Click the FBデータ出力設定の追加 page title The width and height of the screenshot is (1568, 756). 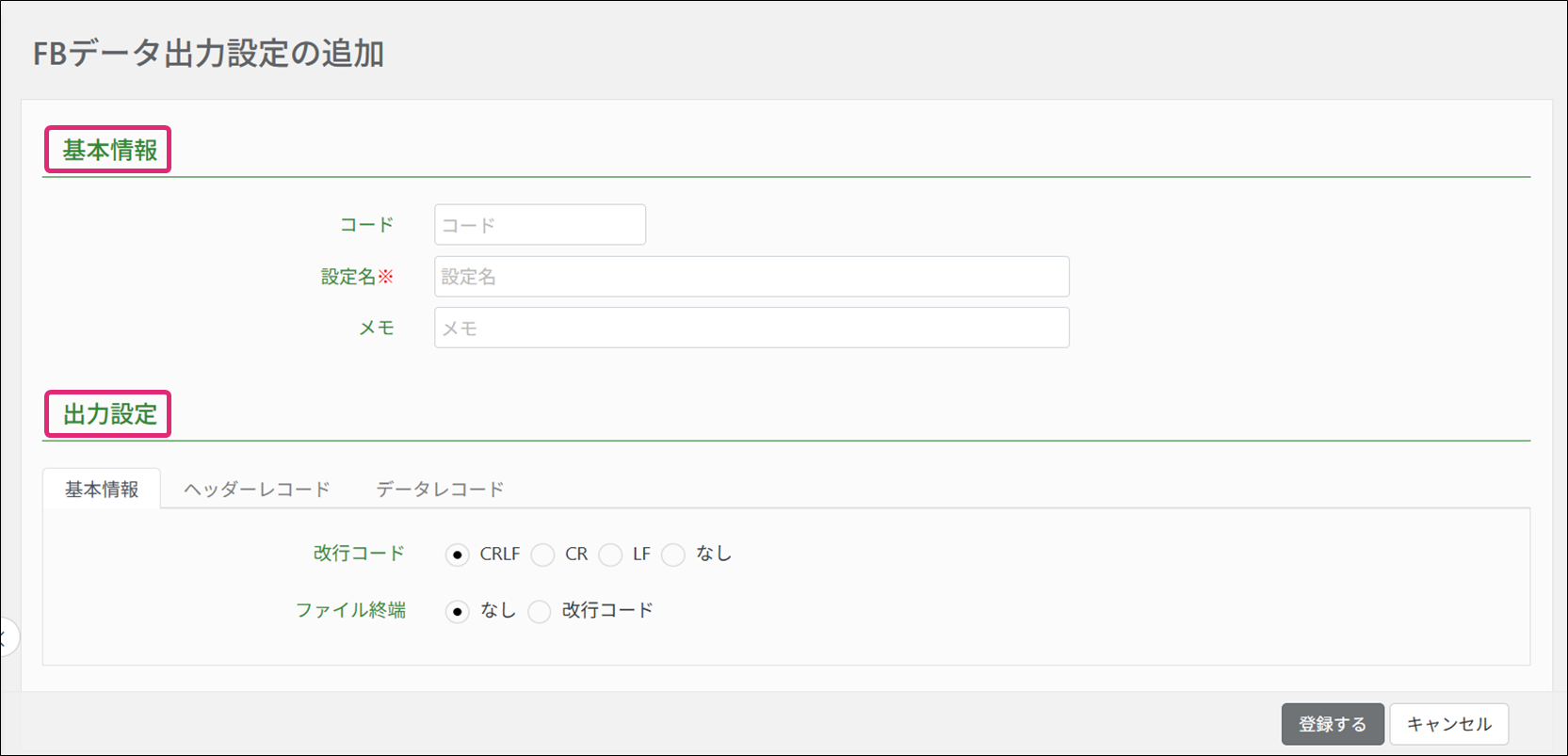tap(208, 54)
